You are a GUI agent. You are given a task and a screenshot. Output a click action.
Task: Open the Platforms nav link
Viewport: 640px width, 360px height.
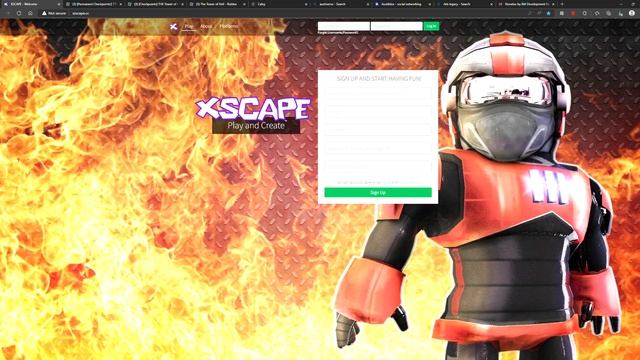[x=229, y=26]
